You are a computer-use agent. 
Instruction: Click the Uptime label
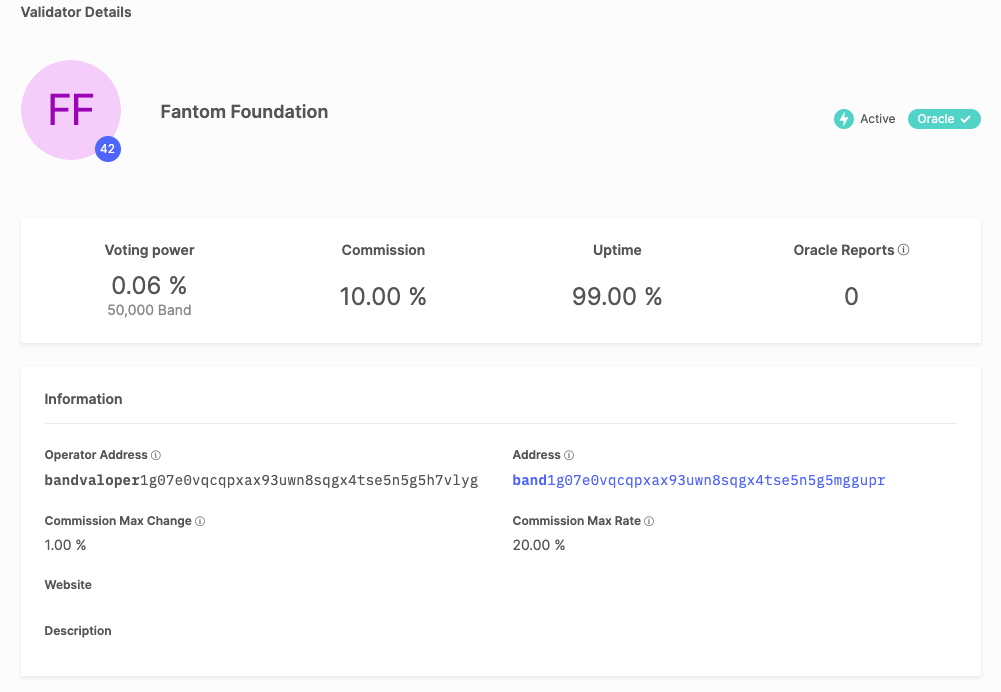[617, 250]
